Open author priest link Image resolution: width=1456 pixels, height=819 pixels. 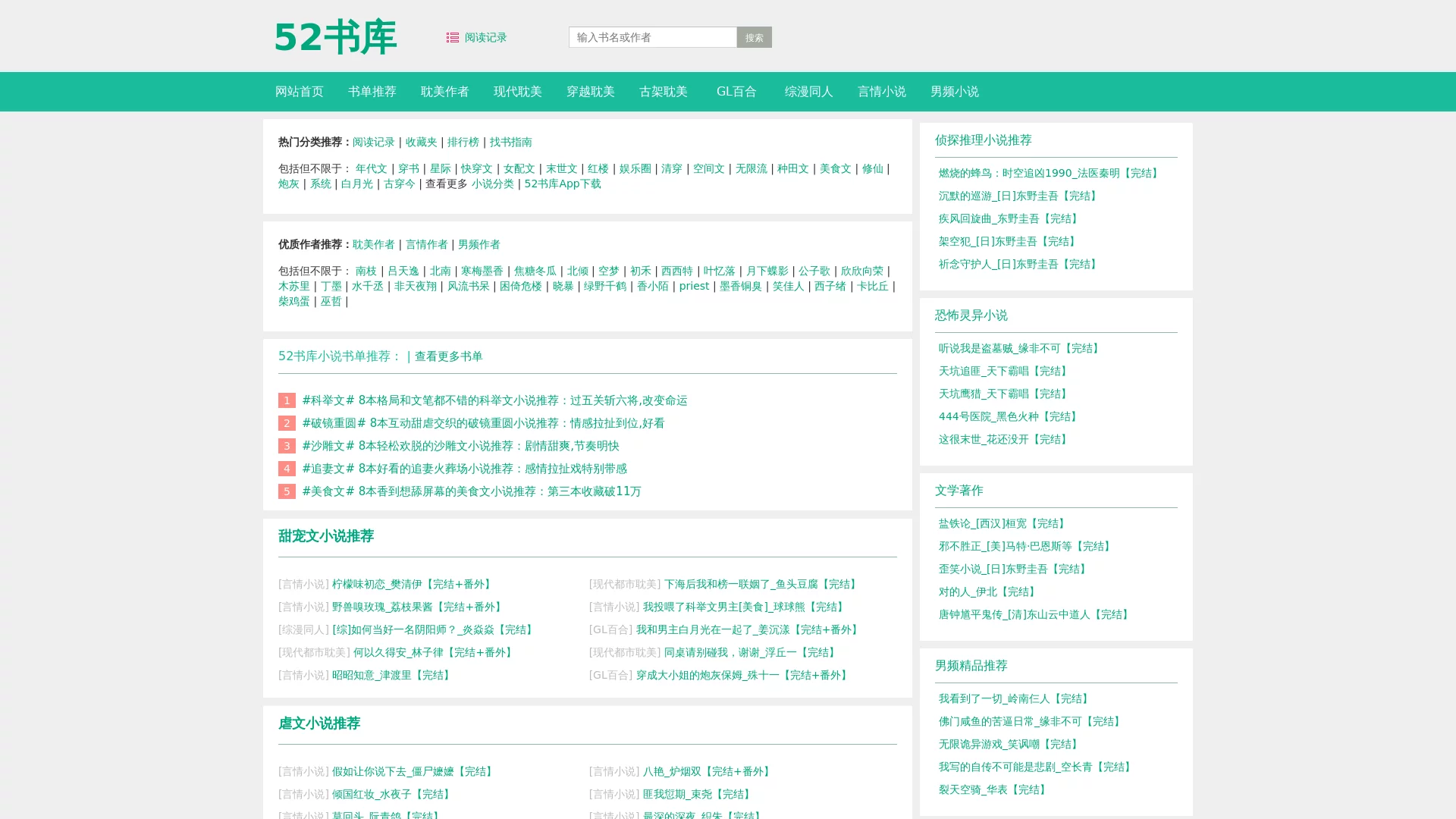pyautogui.click(x=694, y=286)
